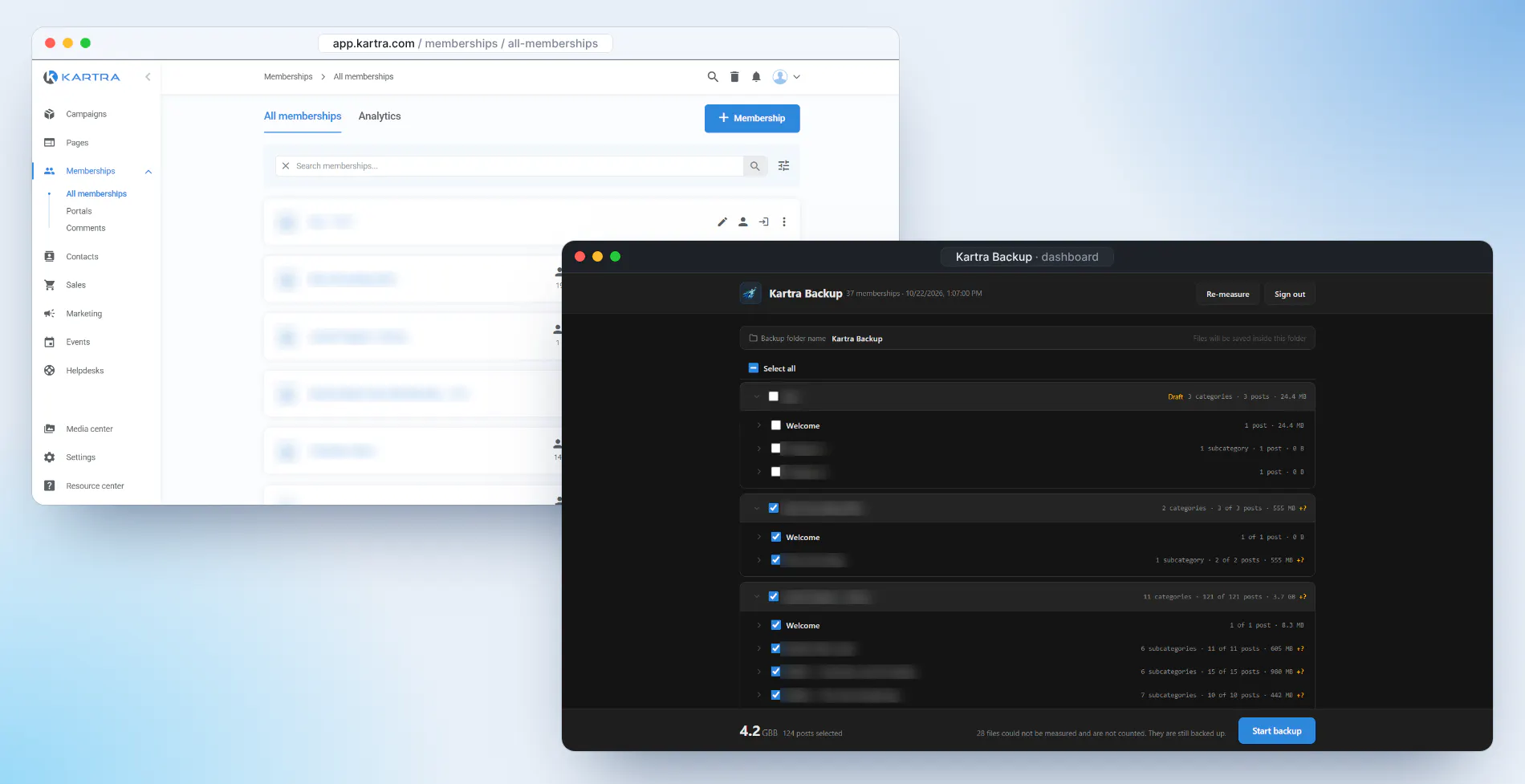Open Contacts in Kartra sidebar
Viewport: 1525px width, 784px height.
pos(82,257)
